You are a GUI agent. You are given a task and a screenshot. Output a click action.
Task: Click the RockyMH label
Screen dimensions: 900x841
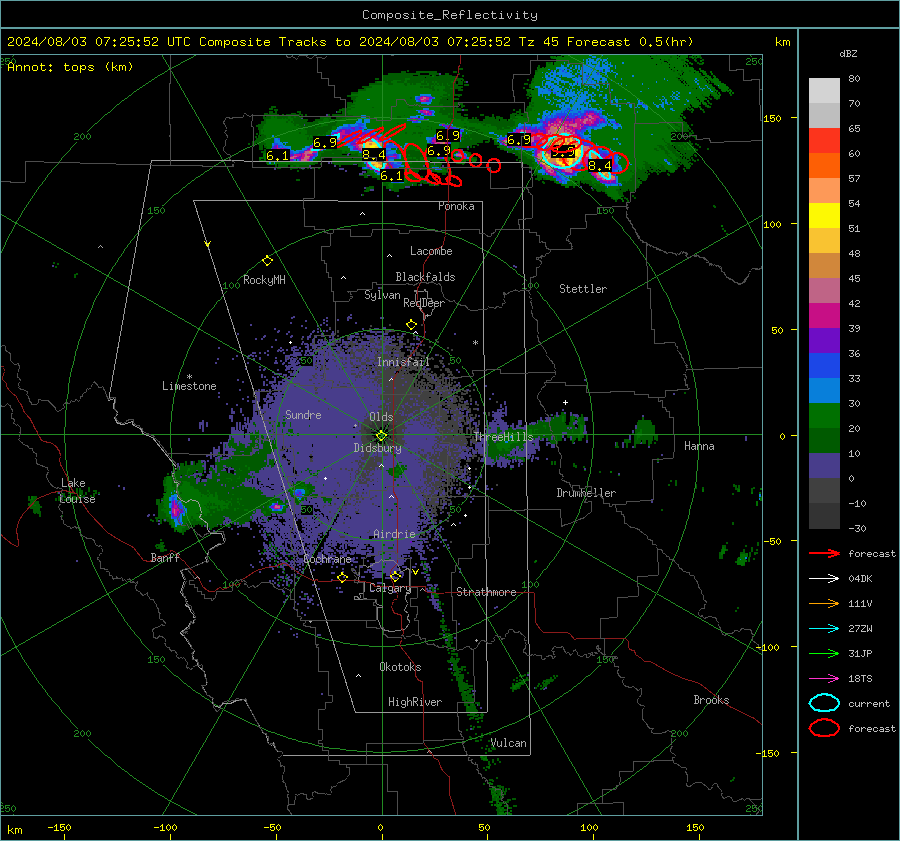264,280
